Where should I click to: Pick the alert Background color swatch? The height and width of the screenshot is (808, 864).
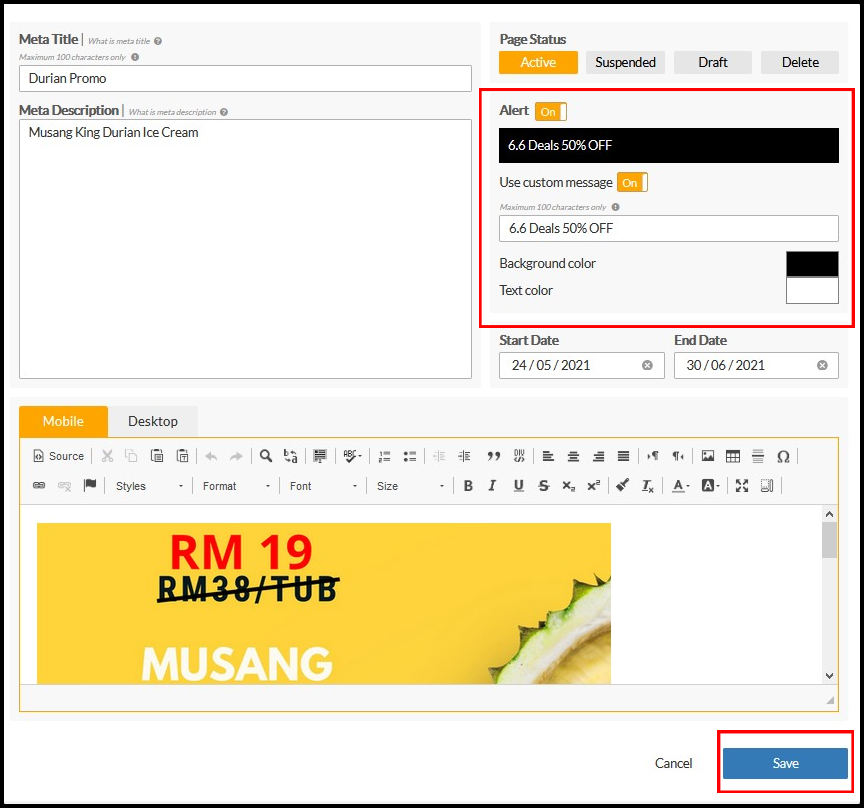[x=812, y=264]
